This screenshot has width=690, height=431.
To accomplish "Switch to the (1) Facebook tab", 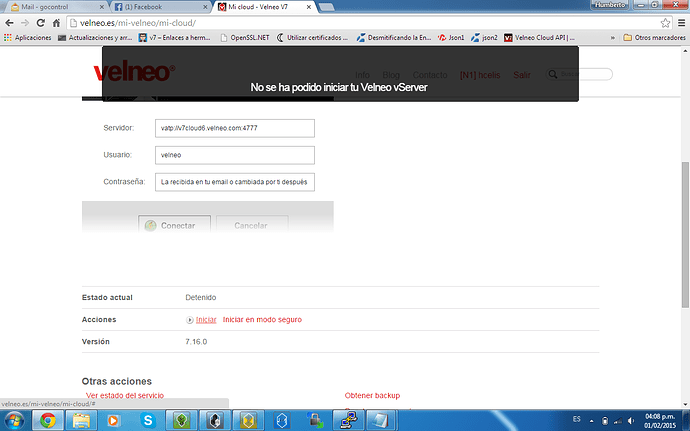I will 159,7.
